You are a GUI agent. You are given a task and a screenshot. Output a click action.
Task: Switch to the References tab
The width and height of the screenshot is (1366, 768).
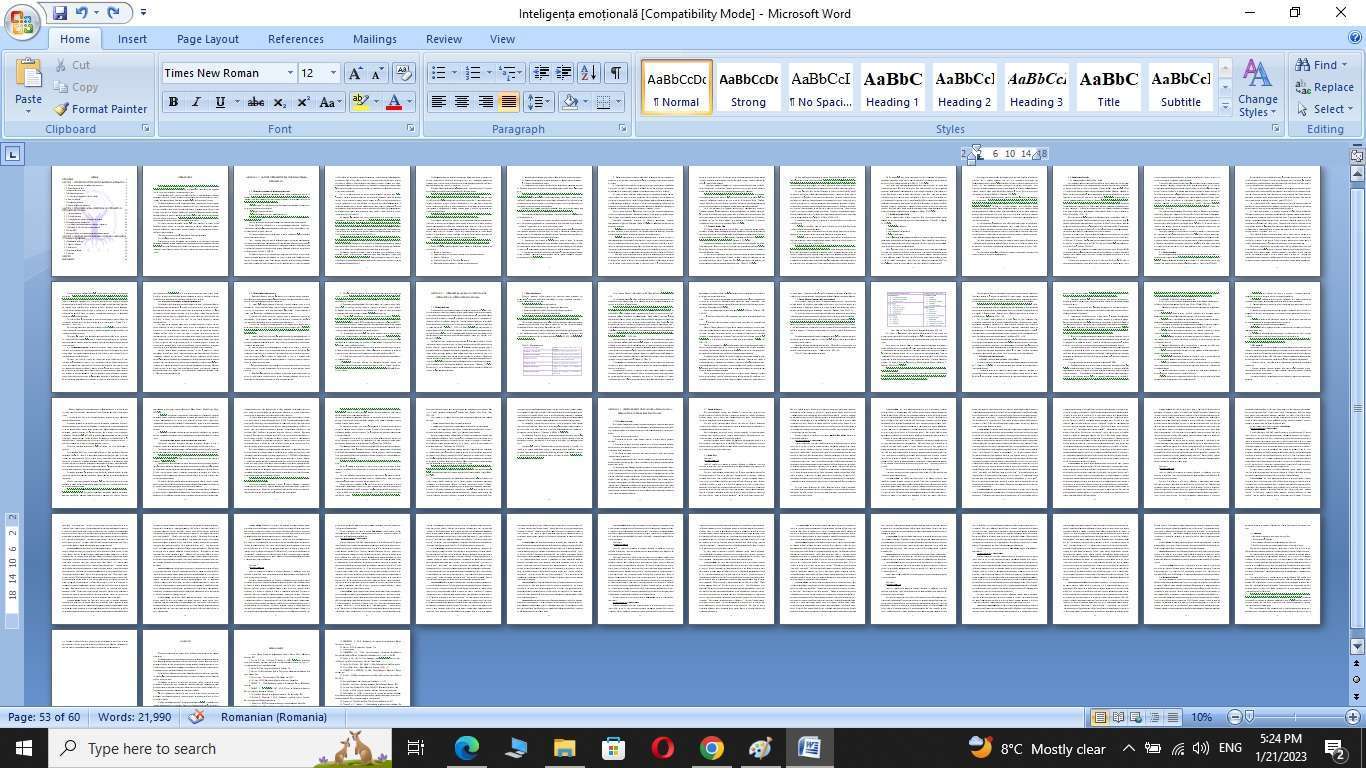coord(295,39)
